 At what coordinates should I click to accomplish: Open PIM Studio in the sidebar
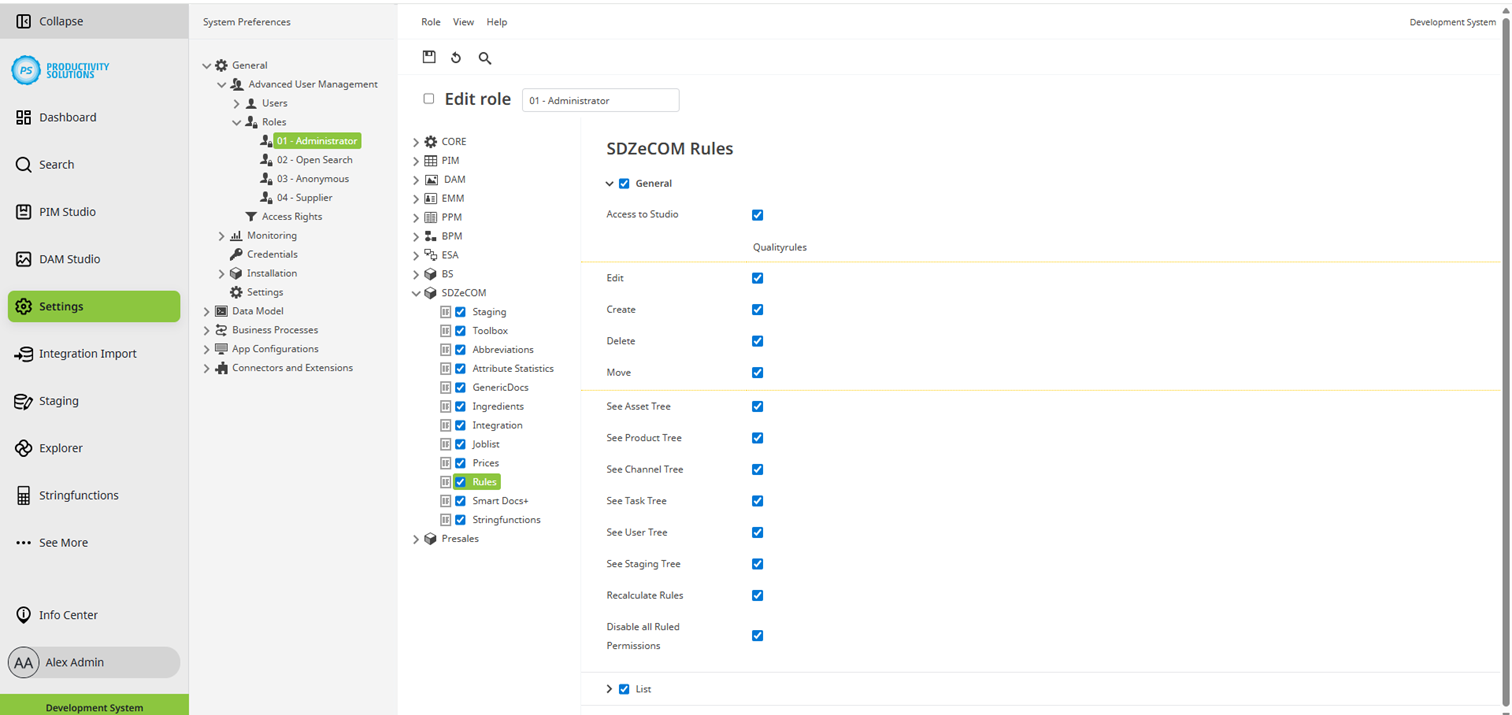[x=67, y=212]
